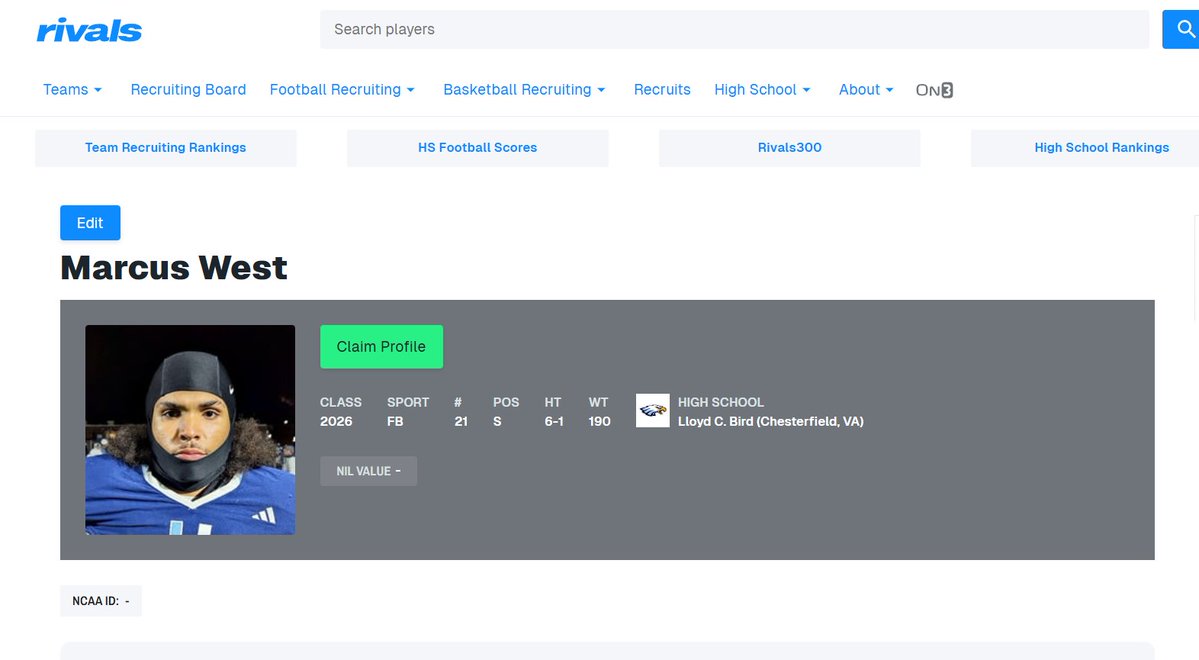The image size is (1199, 660).
Task: Open the Recruiting Board page
Action: pyautogui.click(x=188, y=89)
